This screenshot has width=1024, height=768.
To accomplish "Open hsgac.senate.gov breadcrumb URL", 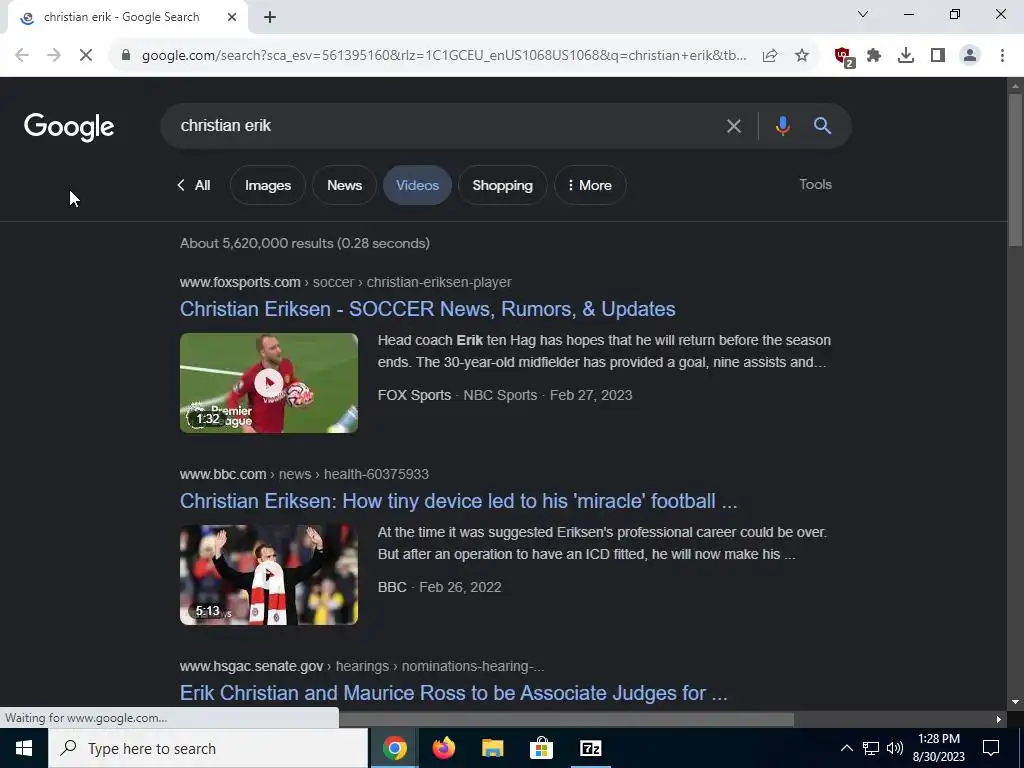I will [362, 666].
